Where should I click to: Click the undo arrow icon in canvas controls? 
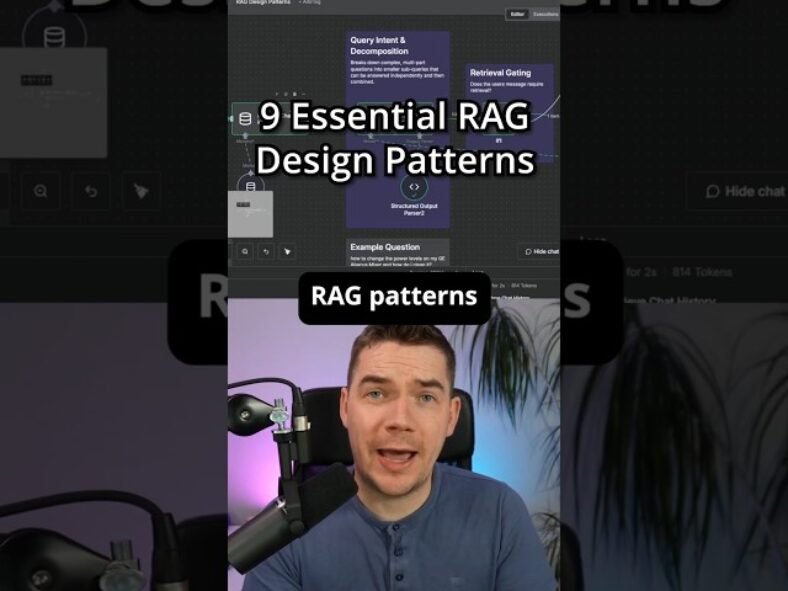266,252
